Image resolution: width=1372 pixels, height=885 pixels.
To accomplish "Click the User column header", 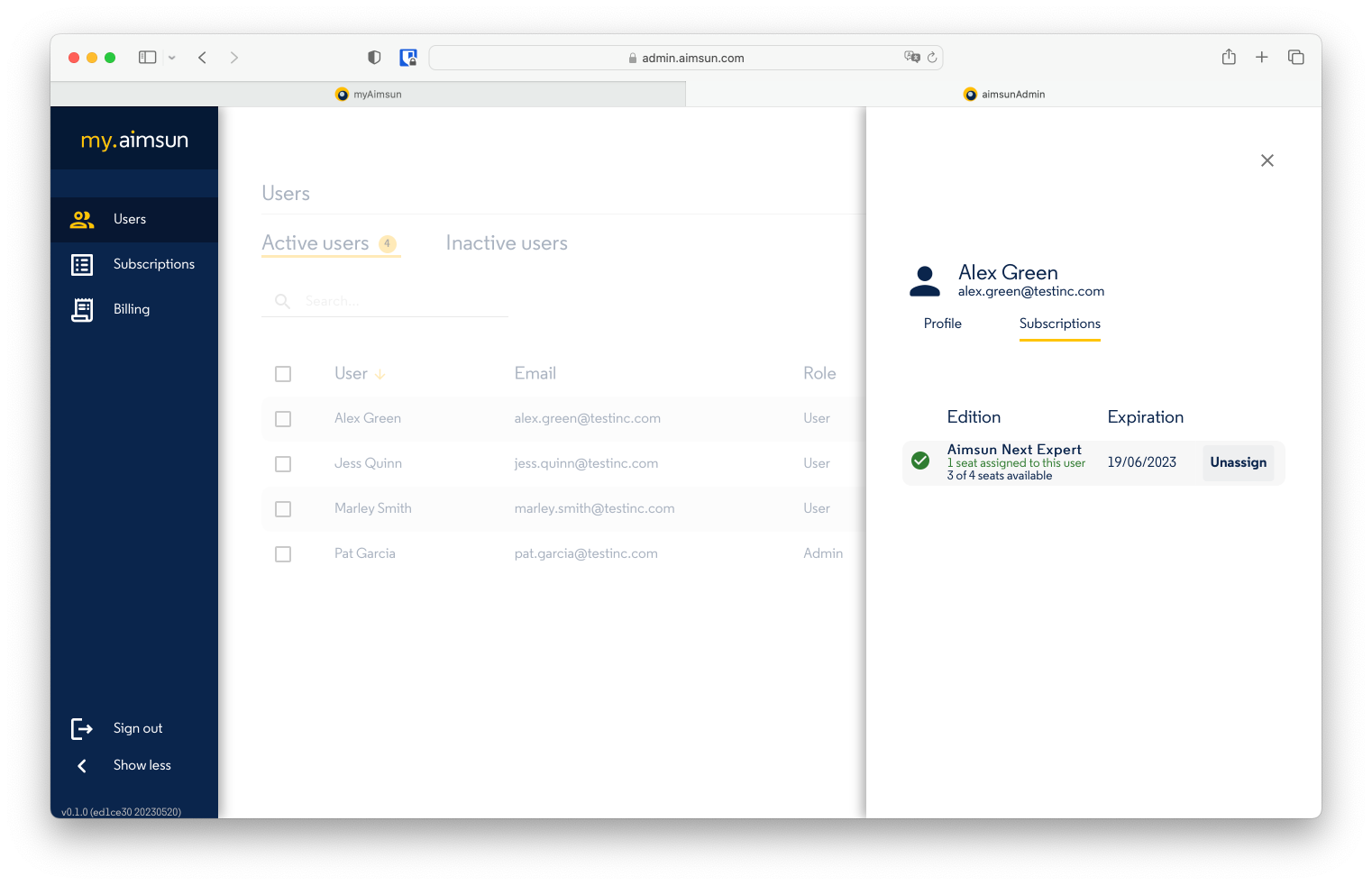I will click(x=351, y=373).
